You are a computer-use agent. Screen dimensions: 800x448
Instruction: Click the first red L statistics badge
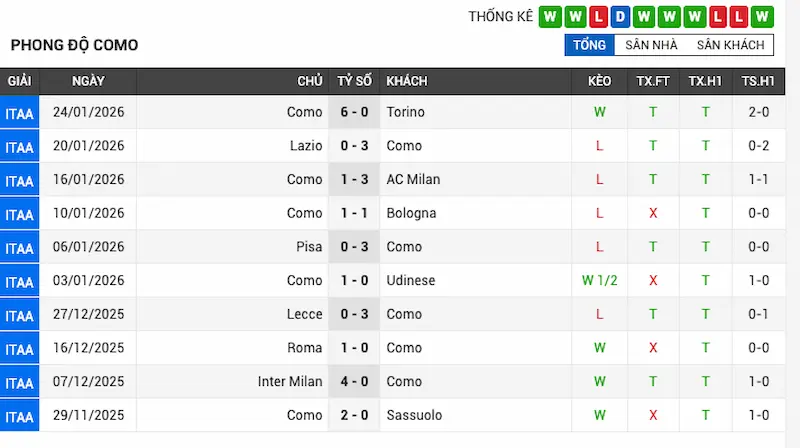(597, 16)
